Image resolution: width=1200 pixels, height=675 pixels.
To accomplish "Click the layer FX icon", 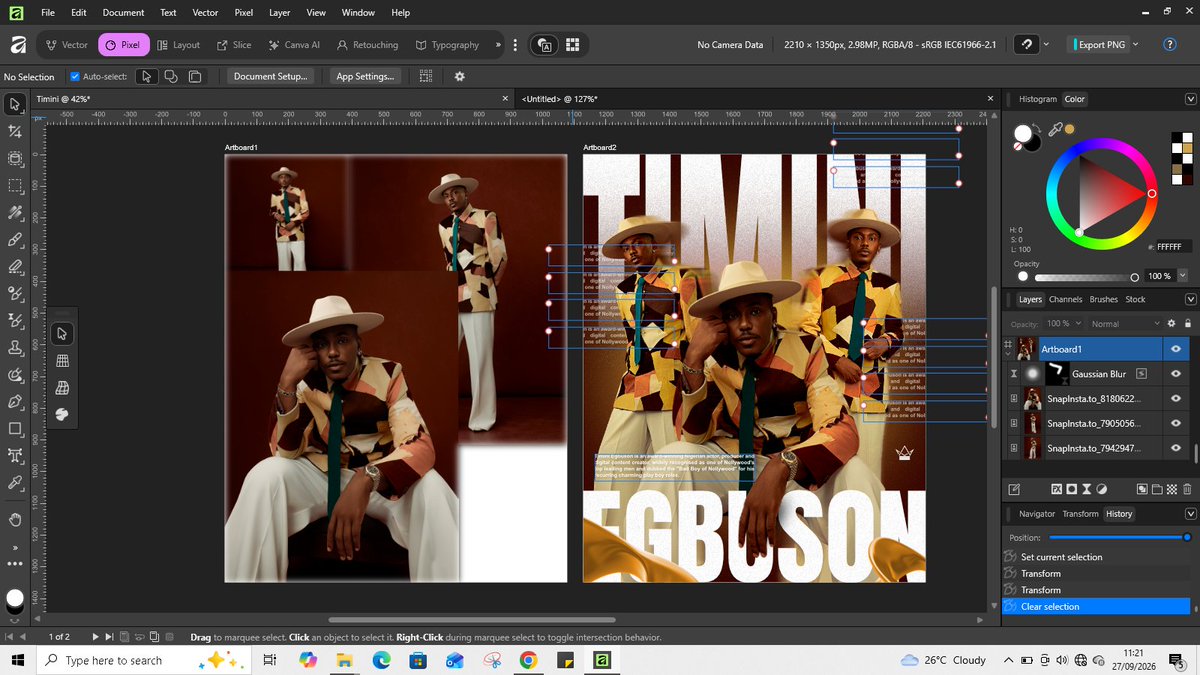I will [1056, 489].
